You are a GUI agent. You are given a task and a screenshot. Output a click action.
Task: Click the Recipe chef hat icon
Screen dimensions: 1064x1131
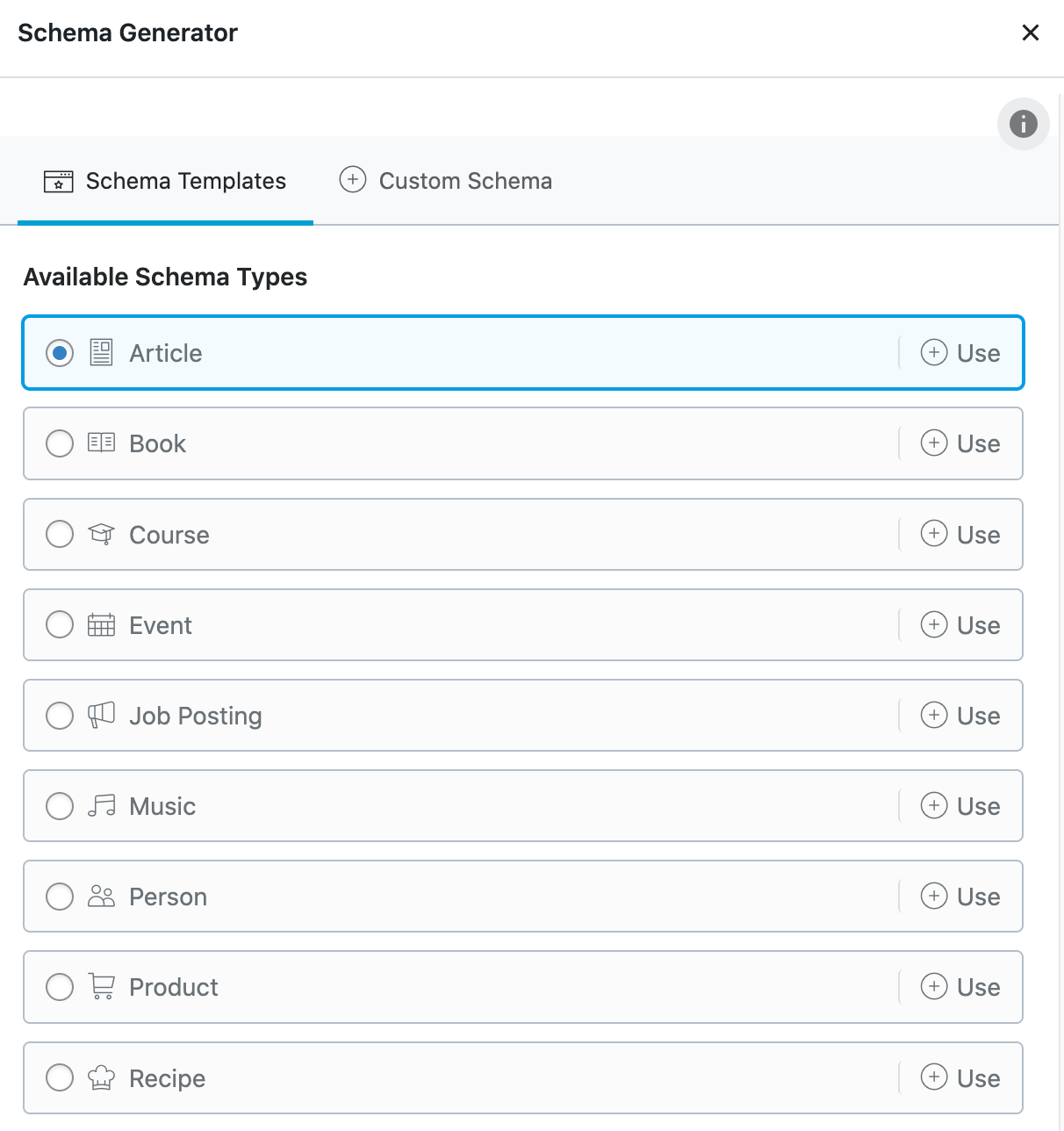(102, 1077)
